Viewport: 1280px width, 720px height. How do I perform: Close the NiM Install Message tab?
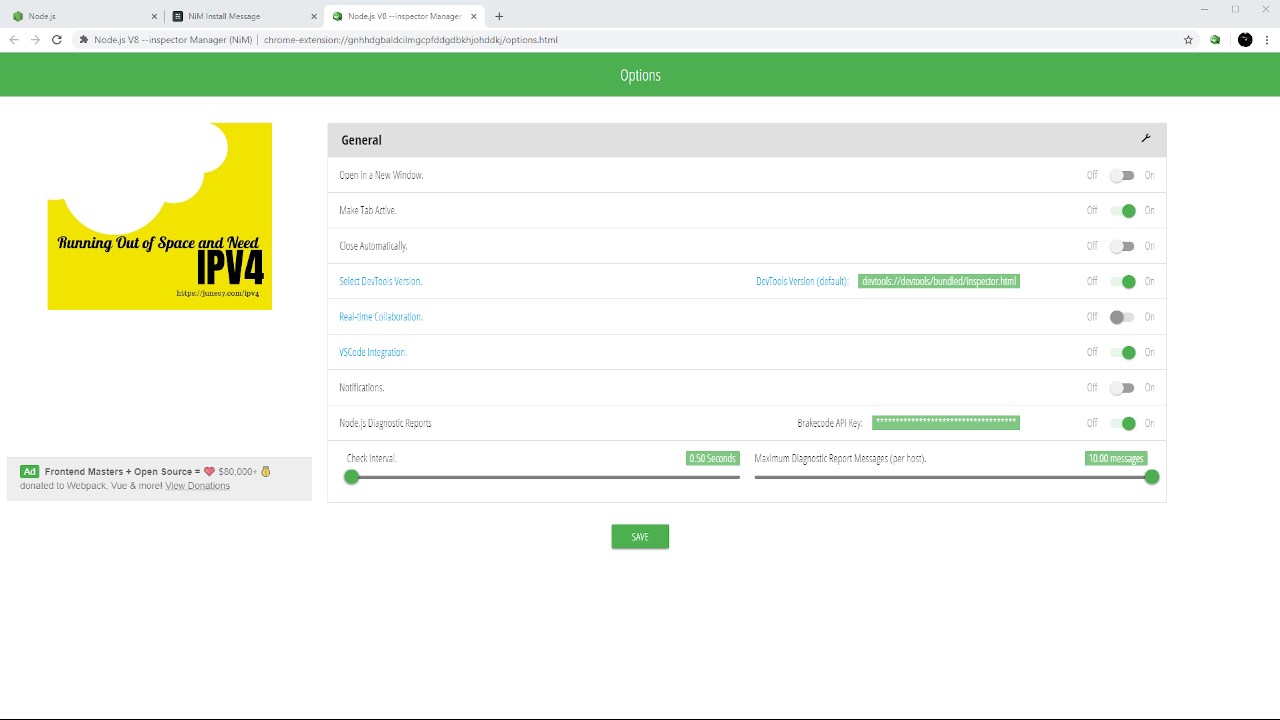click(x=314, y=16)
